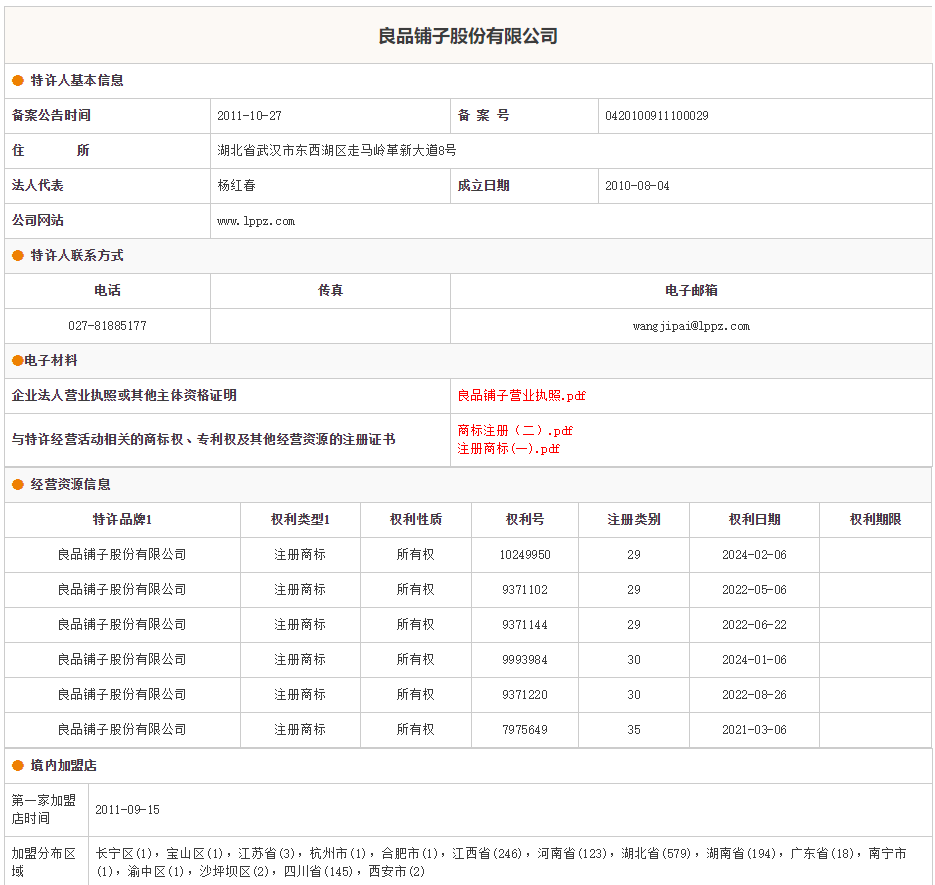935x885 pixels.
Task: Click the phone number 027-81885177
Action: click(x=107, y=326)
